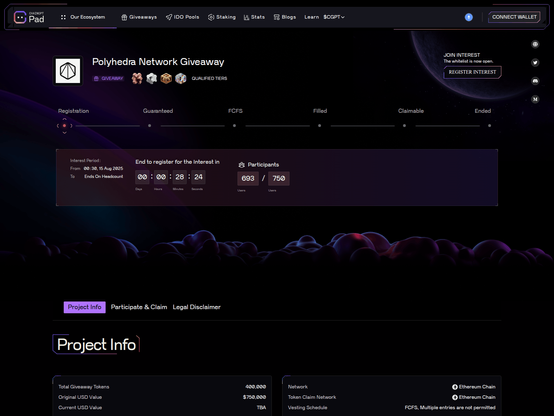Click the first qualified tier badge icon
This screenshot has width=554, height=416.
point(137,78)
